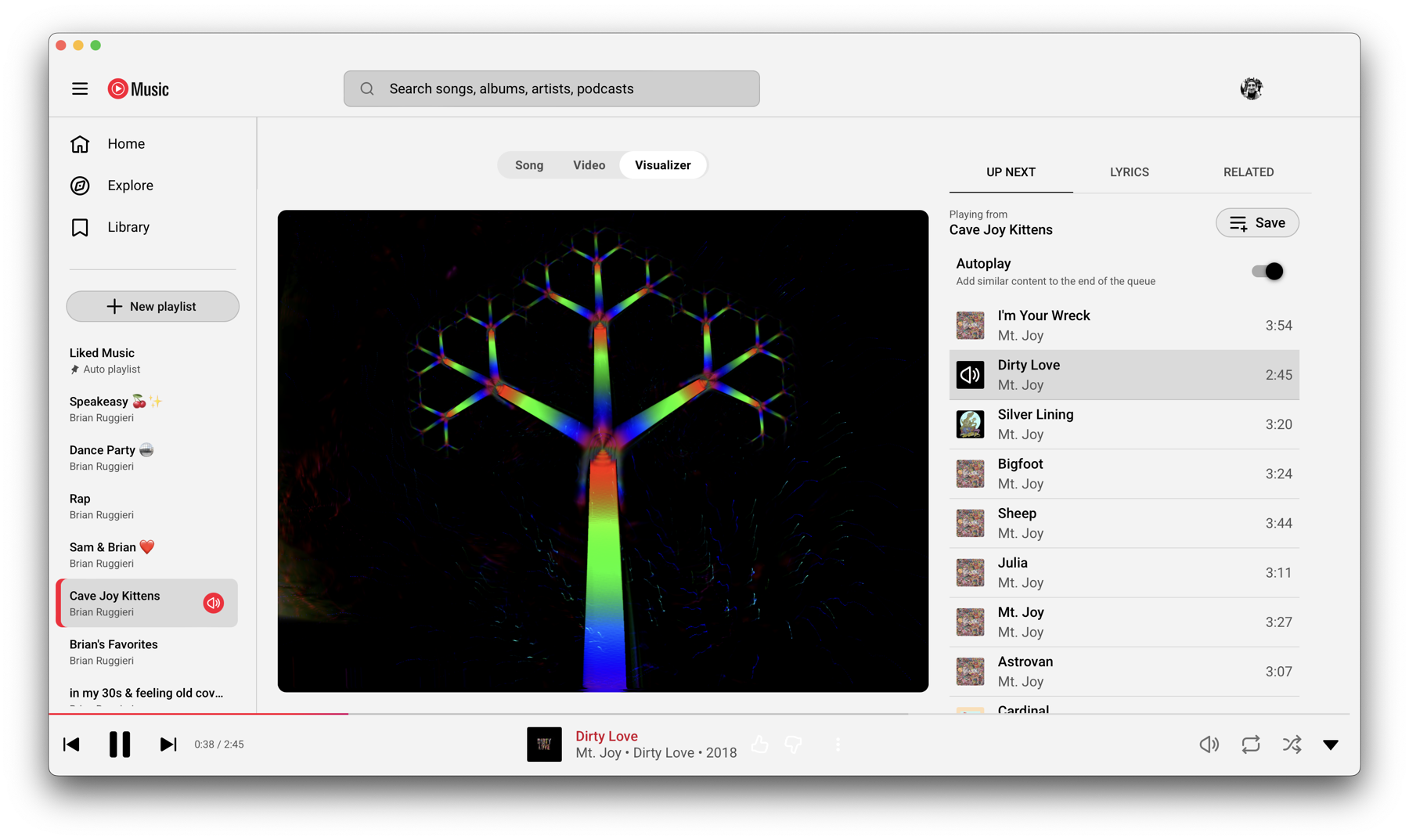
Task: Click 'Mt. Joy • Dirty Love • 2018' text
Action: [x=656, y=753]
